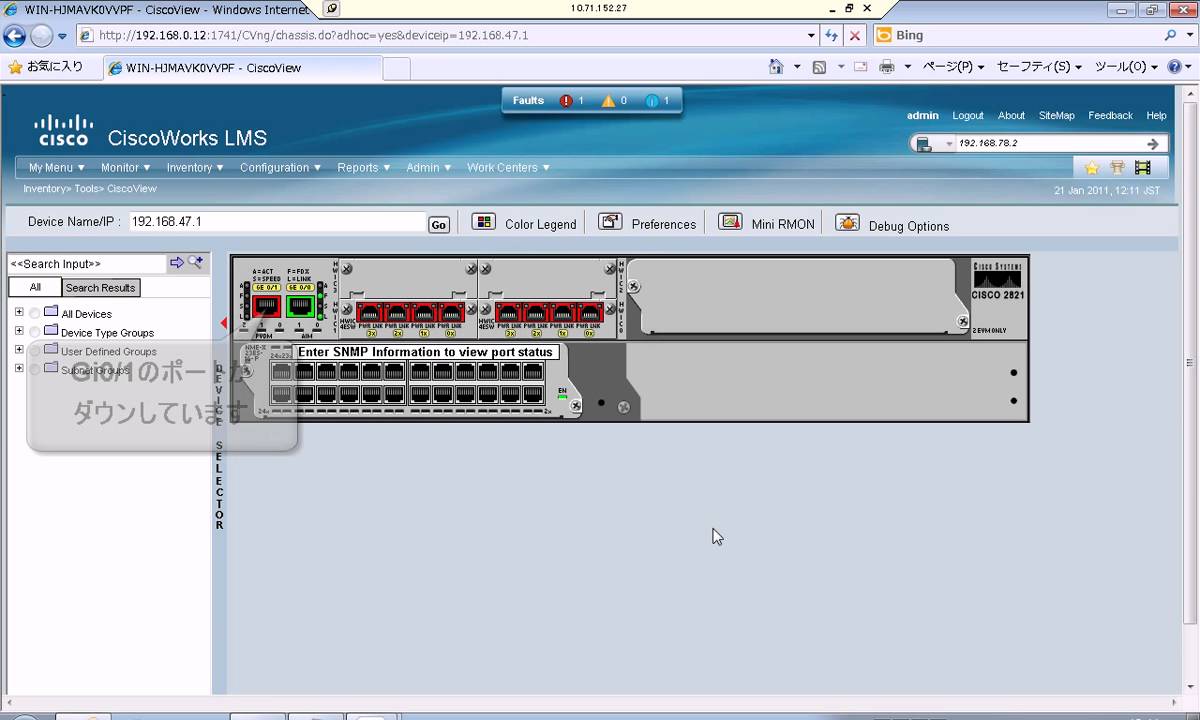Open the Admin menu
The width and height of the screenshot is (1200, 720).
coord(429,168)
